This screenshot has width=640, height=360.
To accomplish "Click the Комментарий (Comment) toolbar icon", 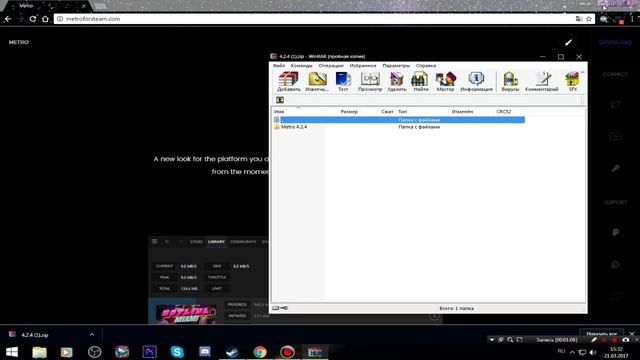I will point(542,81).
